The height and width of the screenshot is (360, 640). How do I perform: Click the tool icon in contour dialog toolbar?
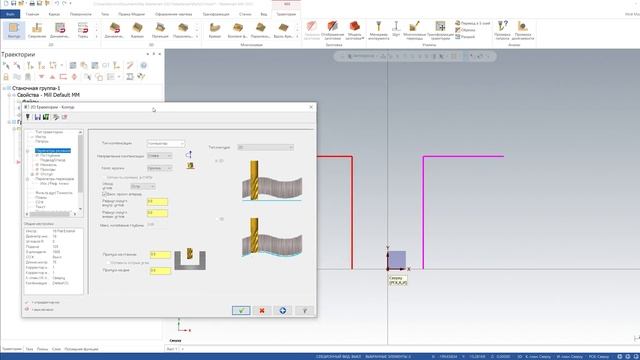pos(28,117)
